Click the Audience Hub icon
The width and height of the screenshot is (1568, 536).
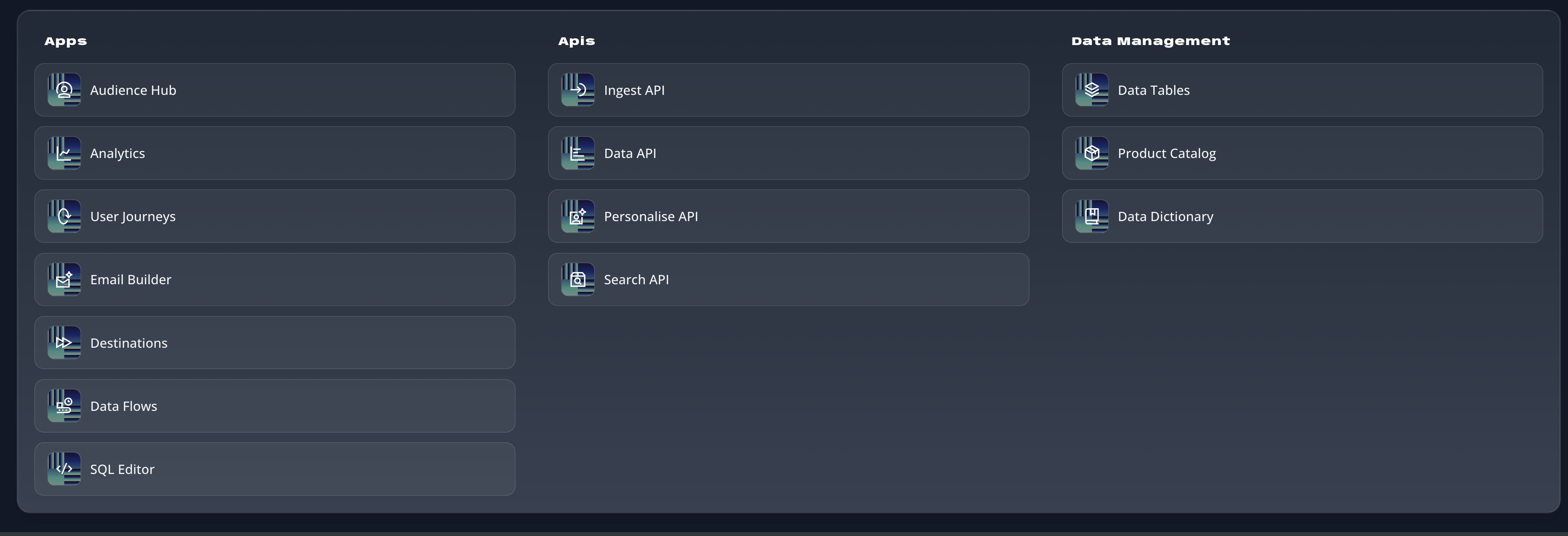click(x=64, y=90)
